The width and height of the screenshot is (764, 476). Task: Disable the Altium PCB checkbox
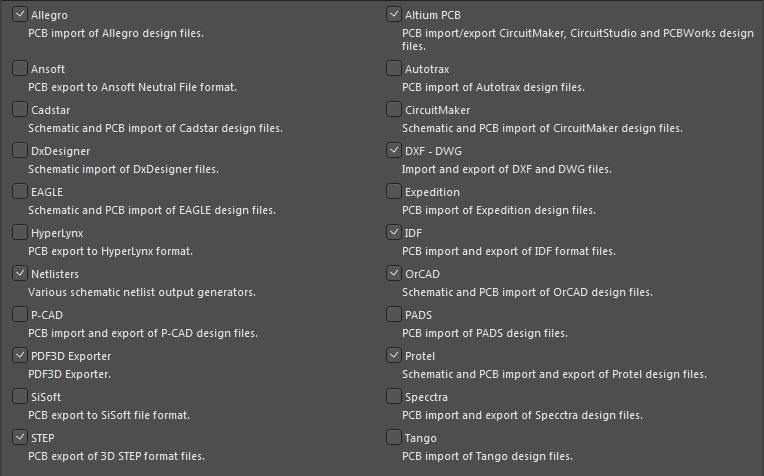(x=394, y=14)
